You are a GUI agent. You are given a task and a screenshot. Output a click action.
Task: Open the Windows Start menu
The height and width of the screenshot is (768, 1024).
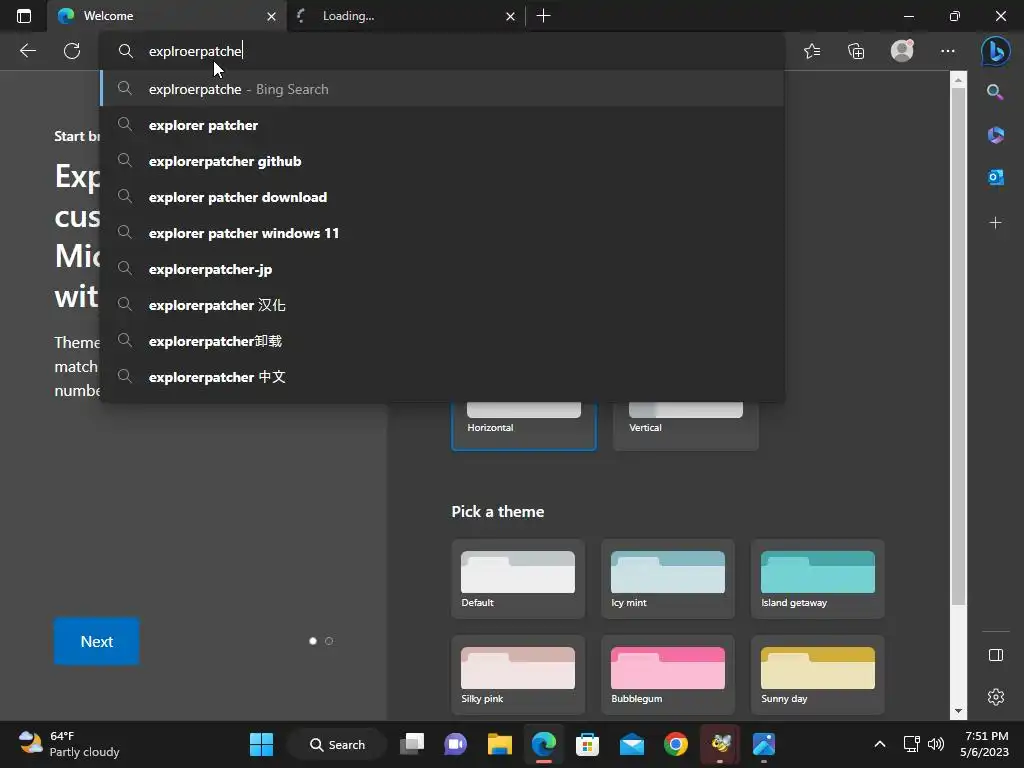point(261,744)
